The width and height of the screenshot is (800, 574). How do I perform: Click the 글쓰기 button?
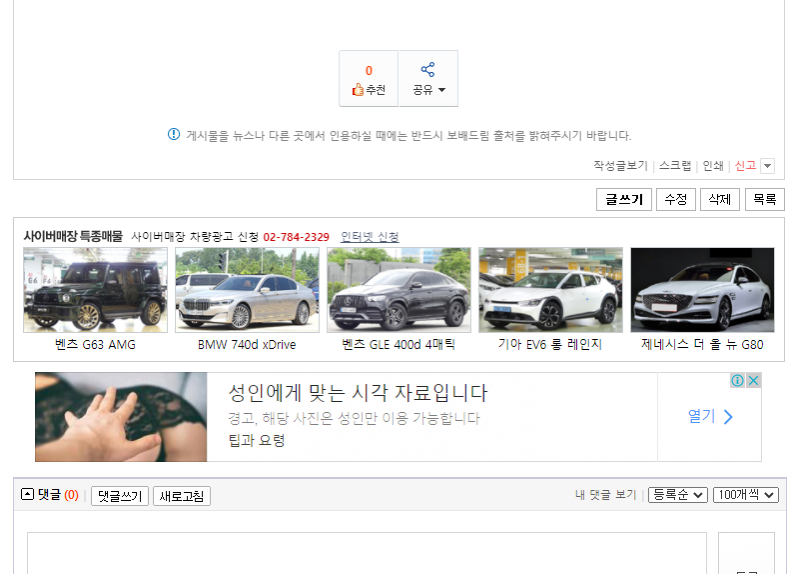click(x=623, y=199)
